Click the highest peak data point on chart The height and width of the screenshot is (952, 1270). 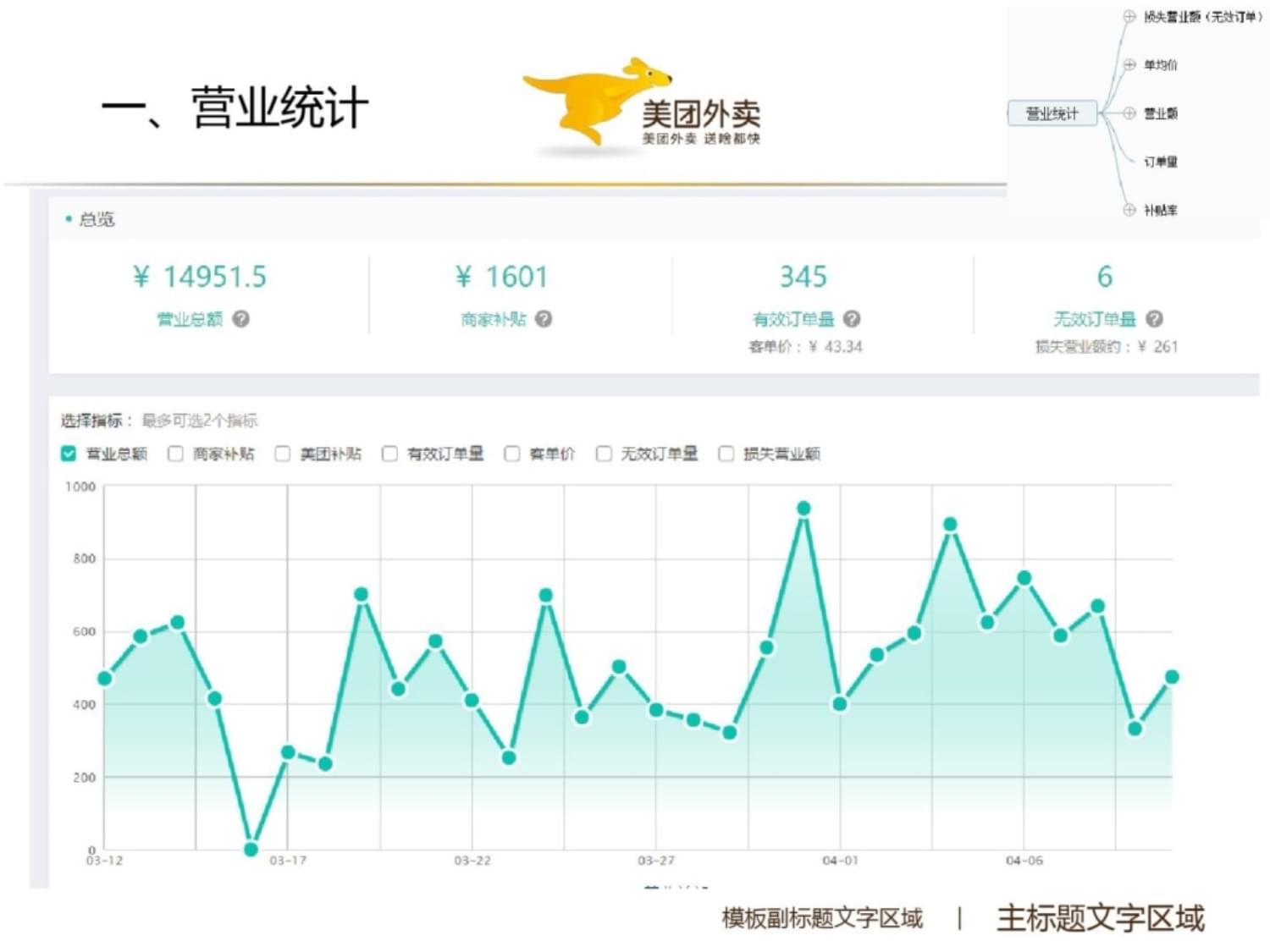pos(803,509)
